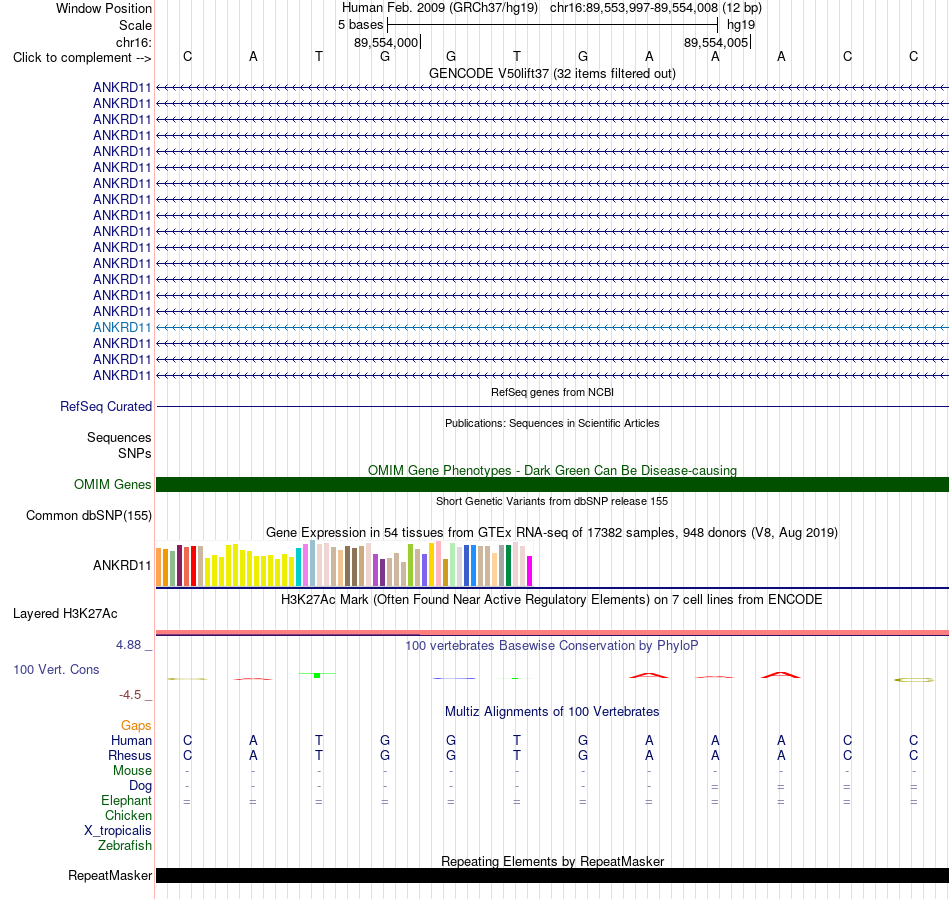
Task: Select the Chicken alignment row label
Action: (128, 815)
